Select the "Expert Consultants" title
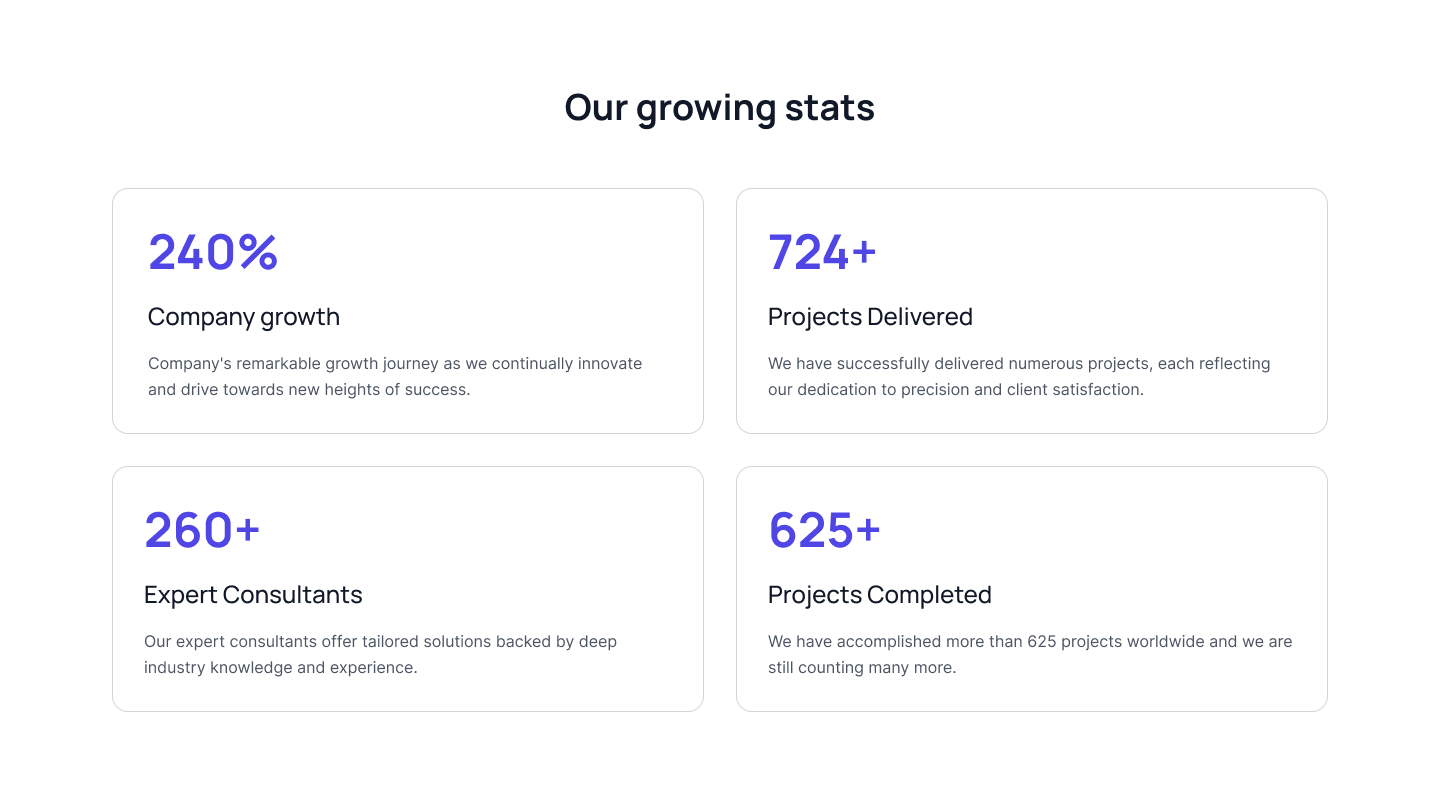 (x=253, y=595)
